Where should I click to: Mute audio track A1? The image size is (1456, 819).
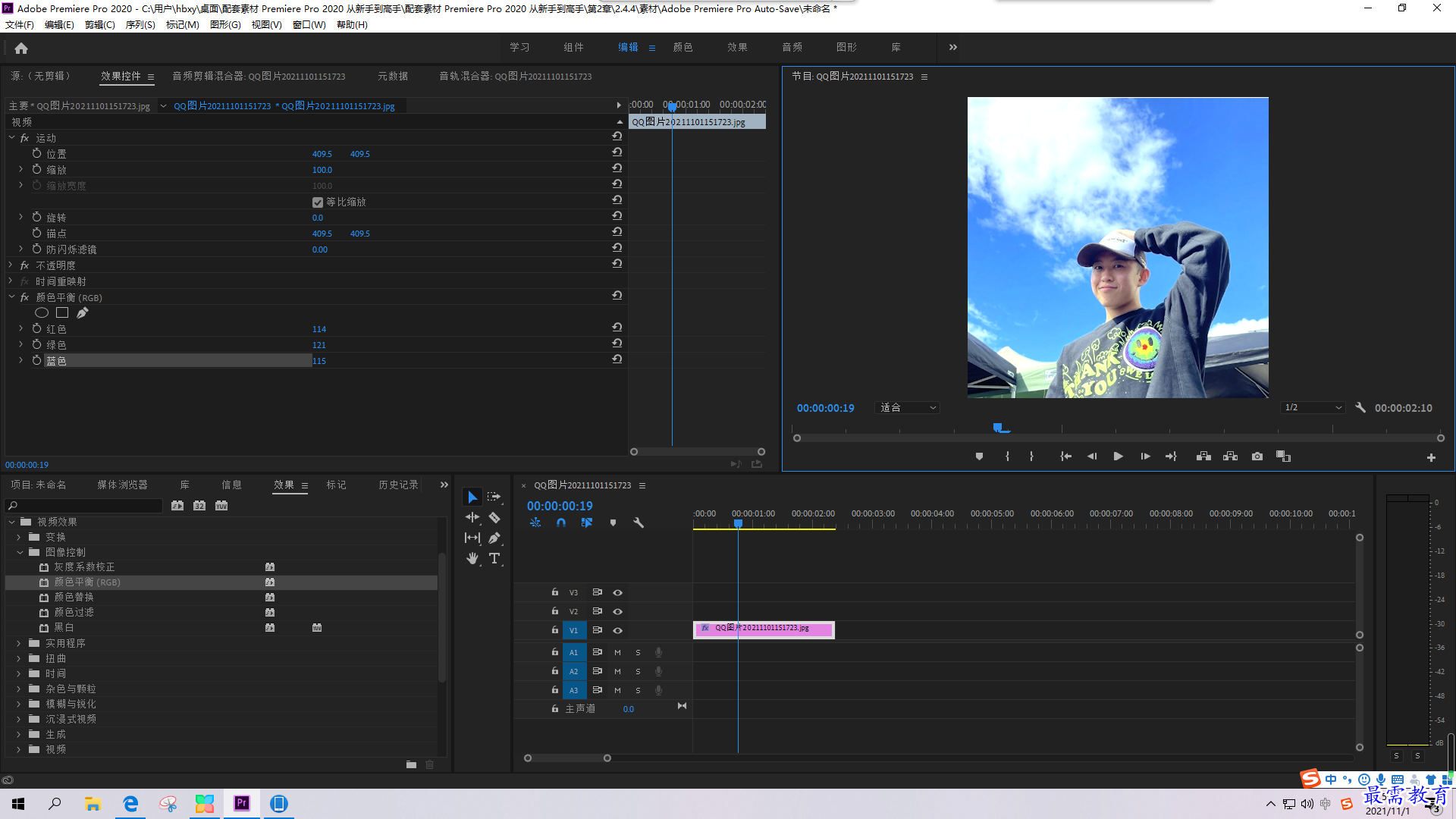(617, 652)
